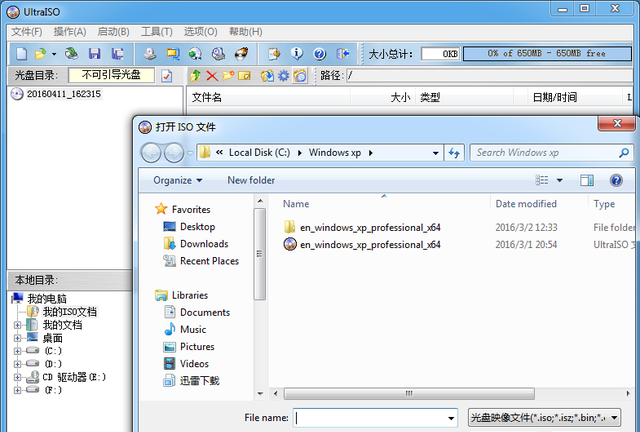Expand the (C:) drive node

pyautogui.click(x=17, y=351)
